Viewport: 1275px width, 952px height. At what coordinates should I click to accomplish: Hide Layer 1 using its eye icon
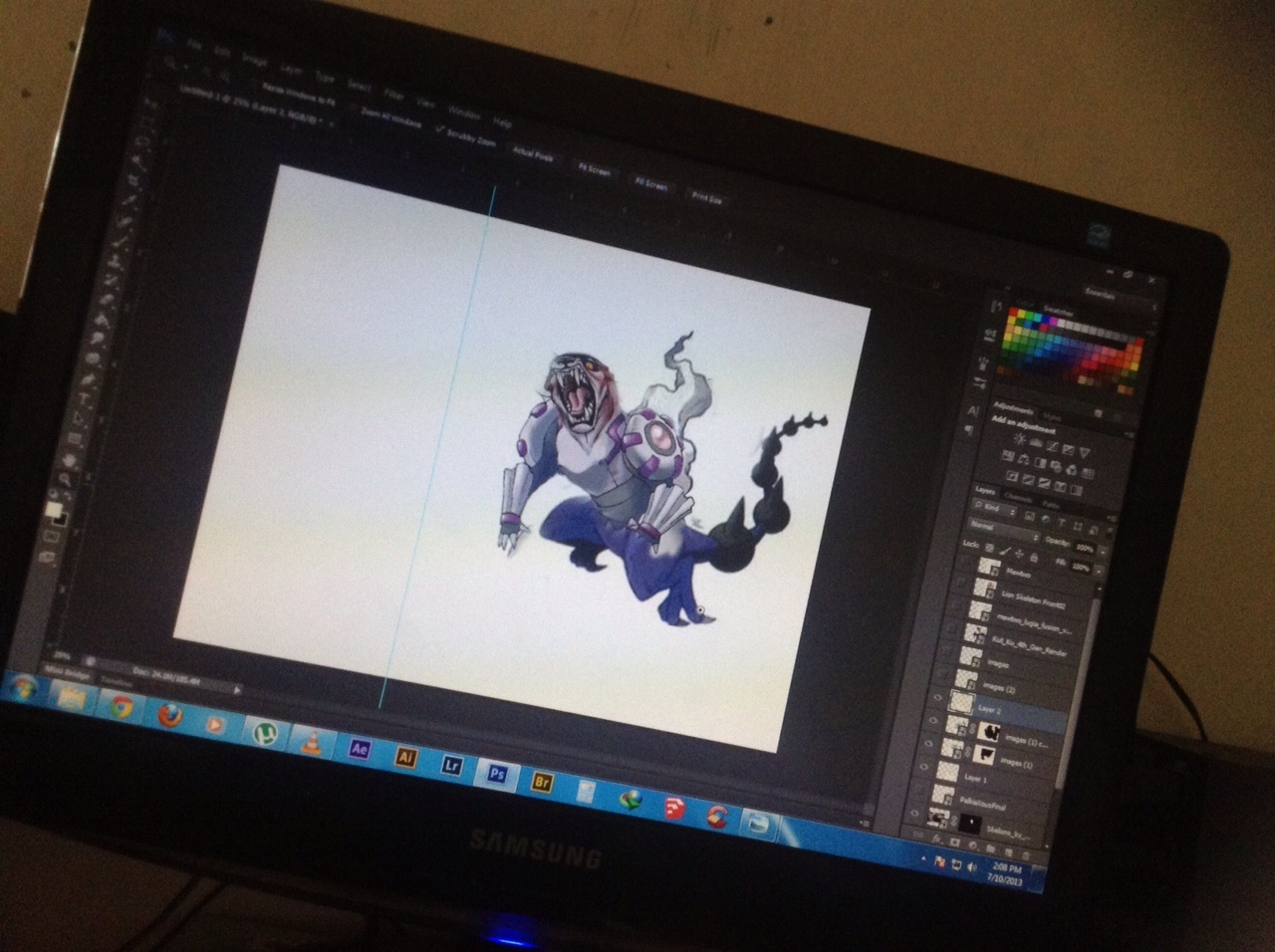pyautogui.click(x=925, y=768)
